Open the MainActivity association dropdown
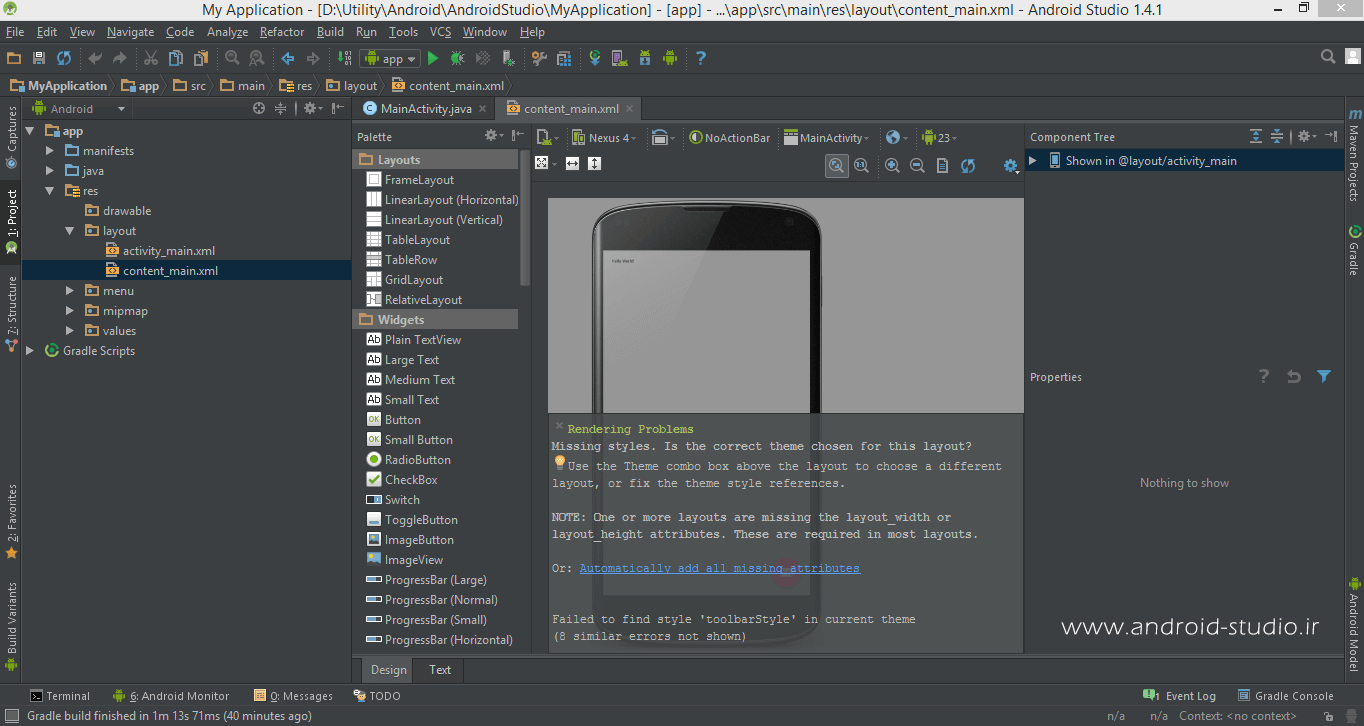Screen dimensions: 1364x726 point(826,138)
